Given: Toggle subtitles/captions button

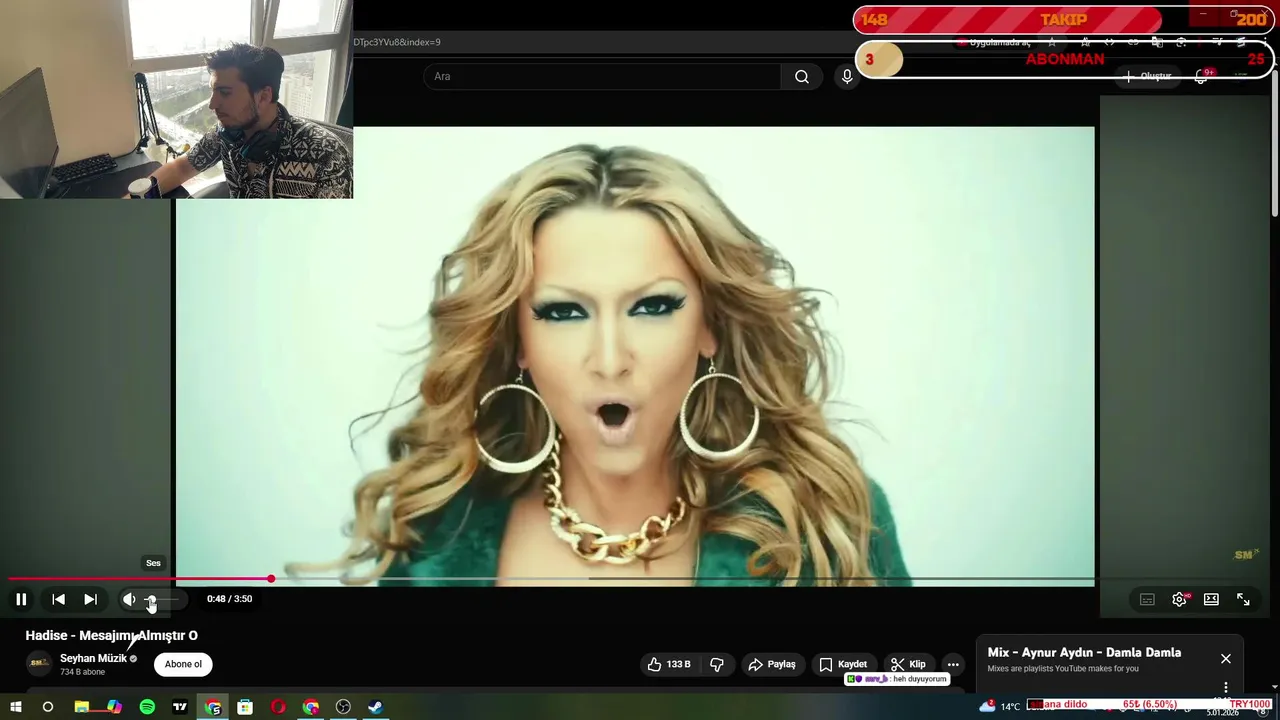Looking at the screenshot, I should click(x=1147, y=599).
